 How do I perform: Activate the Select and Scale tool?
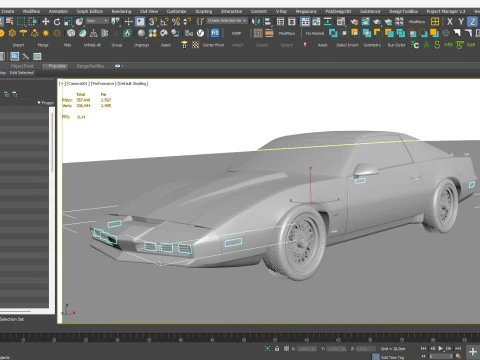[x=68, y=22]
